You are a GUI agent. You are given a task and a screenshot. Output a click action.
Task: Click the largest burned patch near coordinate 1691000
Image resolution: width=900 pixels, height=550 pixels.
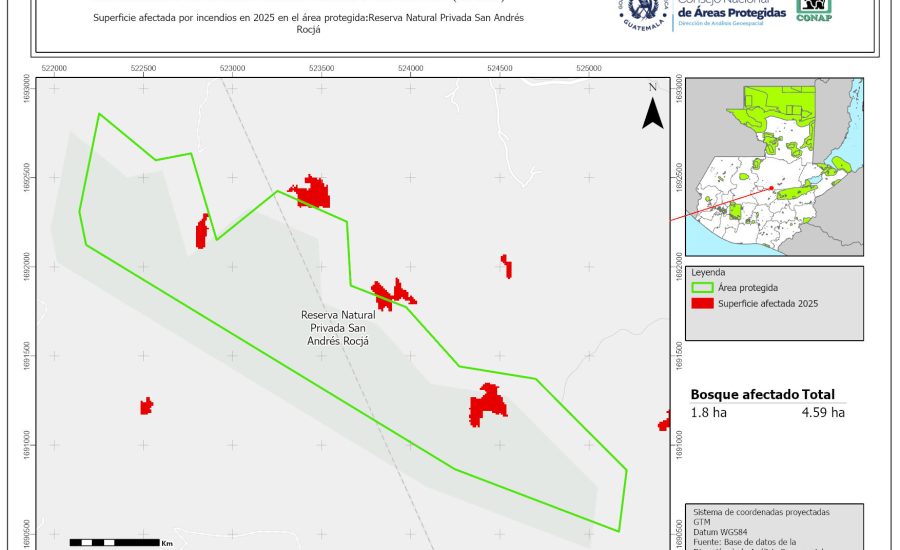[x=488, y=403]
